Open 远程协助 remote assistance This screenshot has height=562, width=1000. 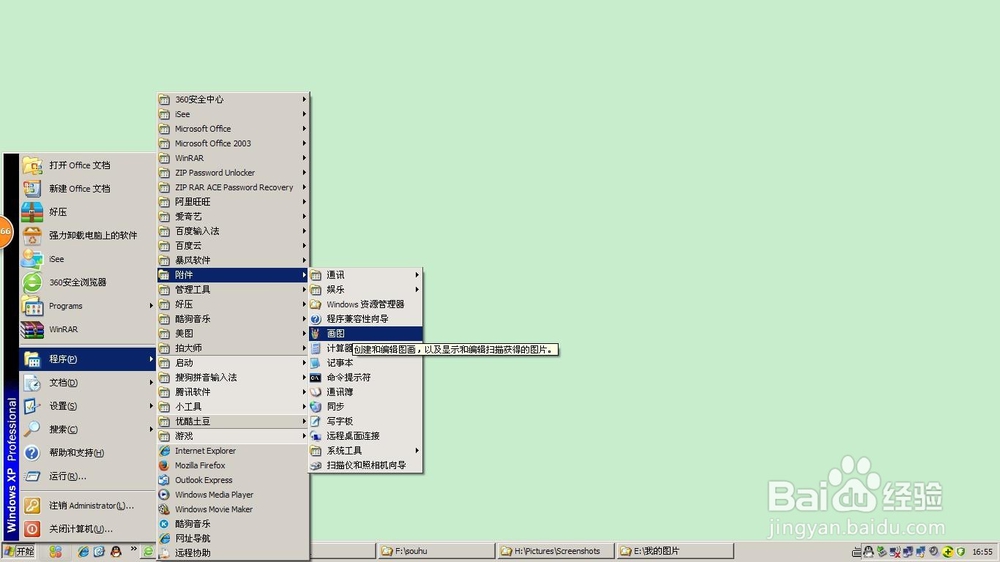coord(233,554)
